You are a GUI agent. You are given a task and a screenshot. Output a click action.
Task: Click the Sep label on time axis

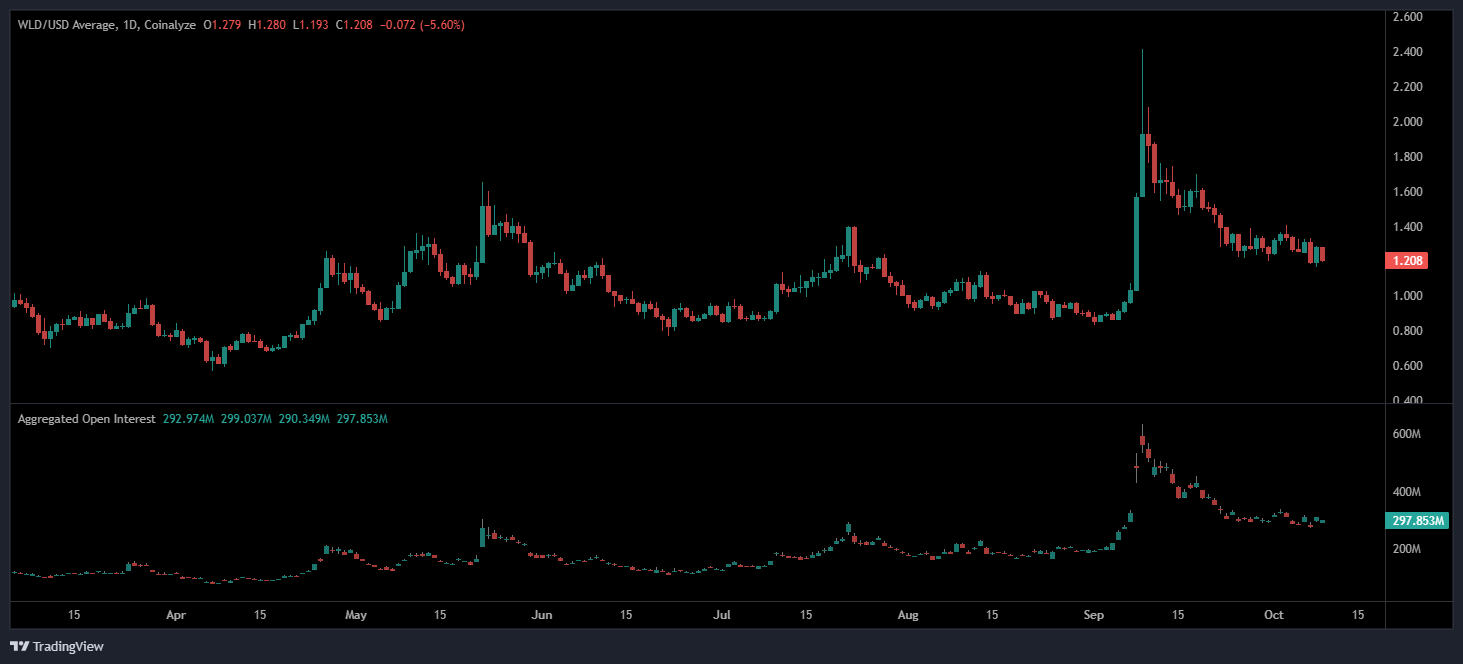tap(1094, 614)
